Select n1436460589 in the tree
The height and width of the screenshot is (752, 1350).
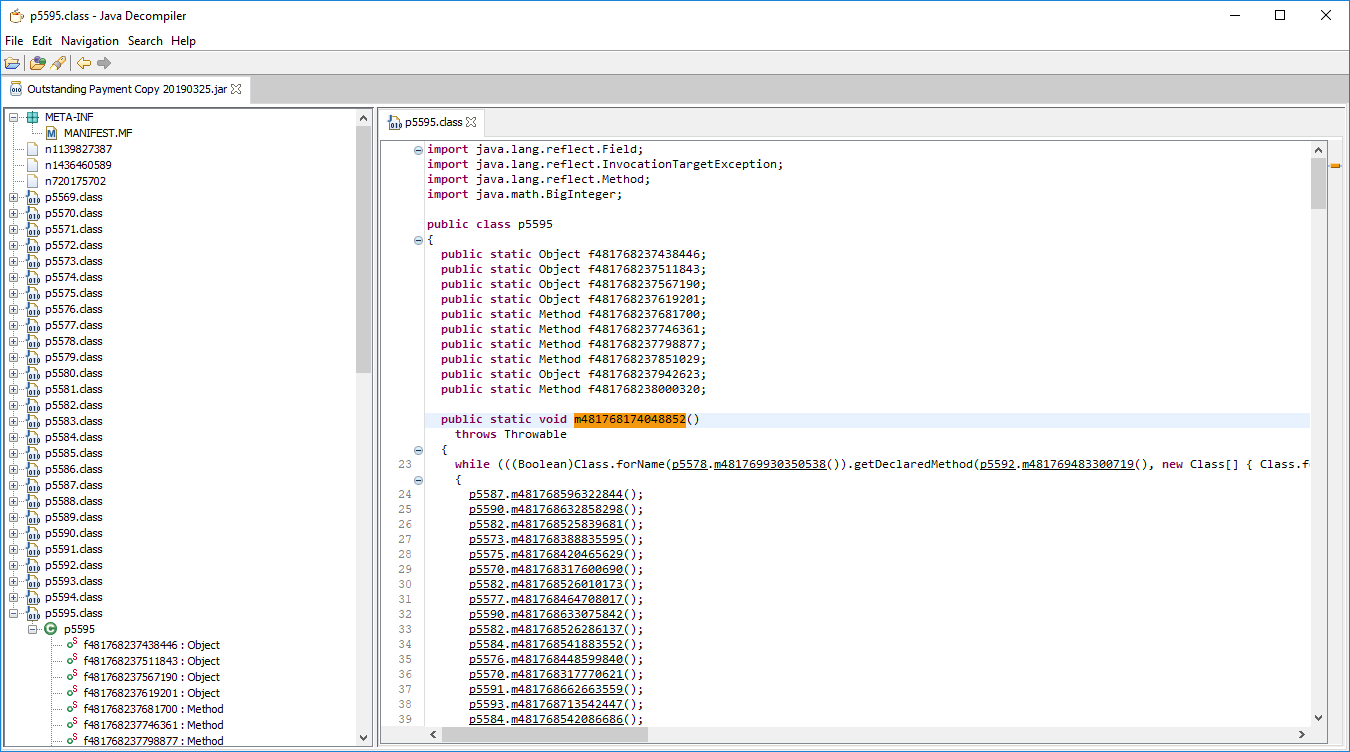pos(78,165)
